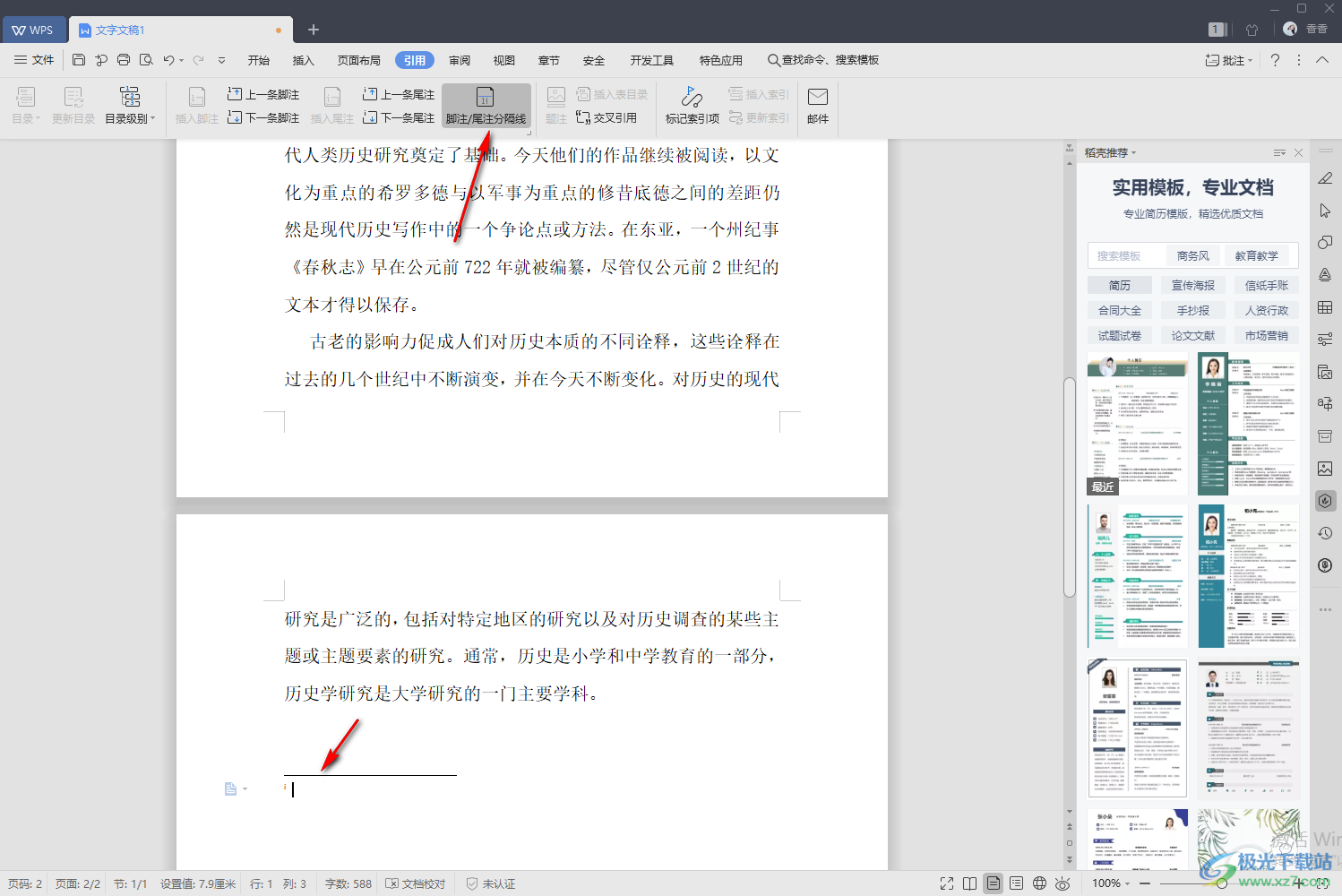Click the help question mark icon
The height and width of the screenshot is (896, 1342).
pyautogui.click(x=1275, y=60)
